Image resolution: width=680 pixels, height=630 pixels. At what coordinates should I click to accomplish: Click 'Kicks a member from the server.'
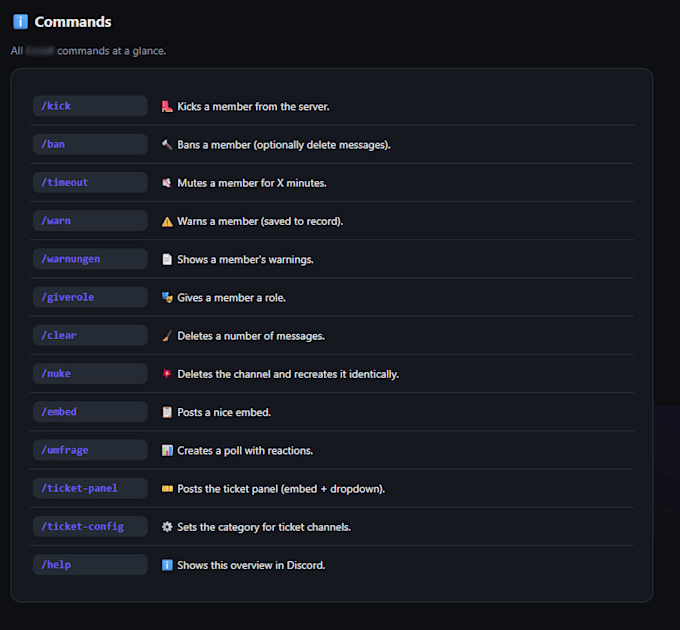point(253,107)
